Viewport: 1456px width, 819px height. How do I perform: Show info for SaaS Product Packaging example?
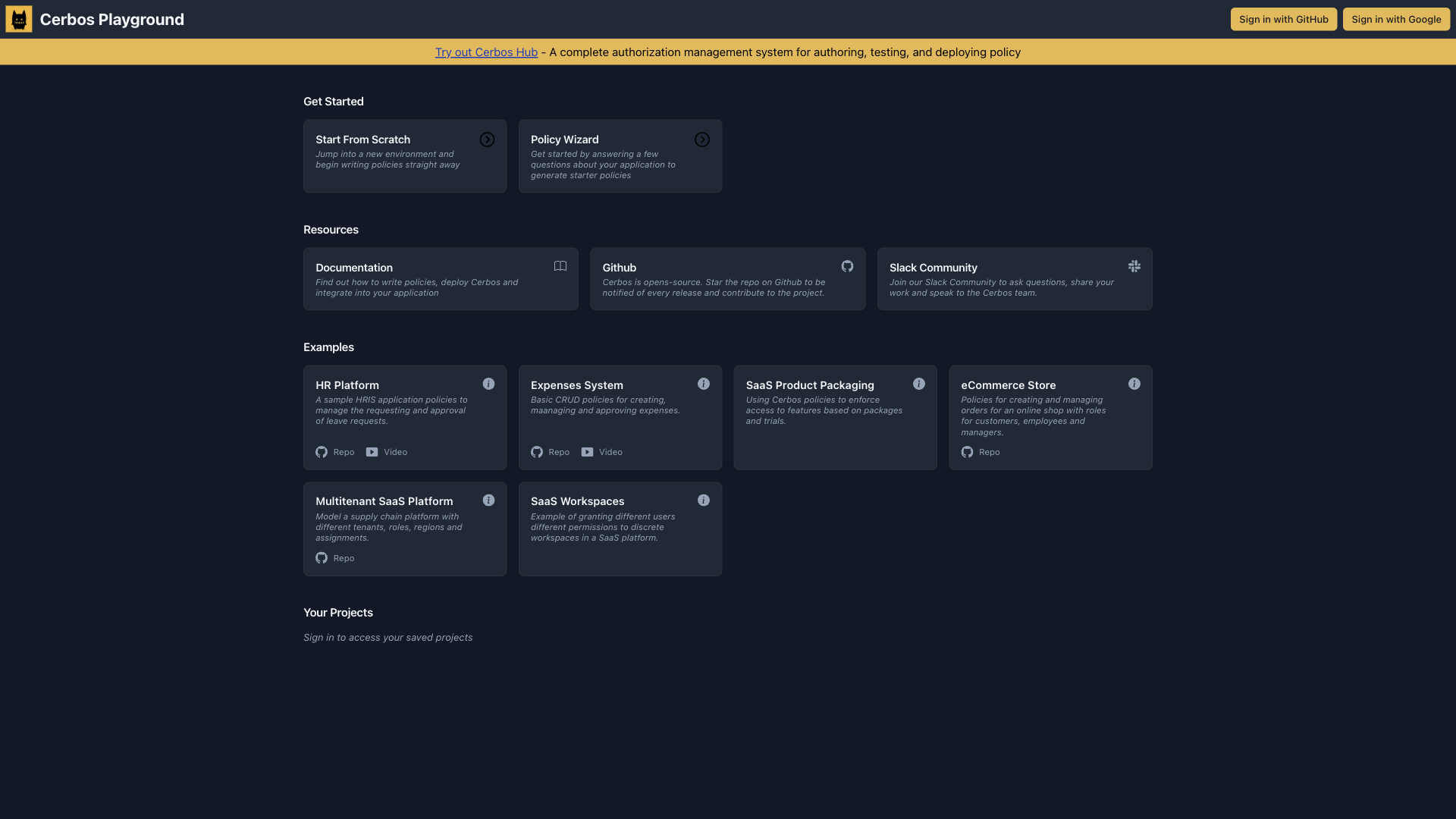(919, 384)
